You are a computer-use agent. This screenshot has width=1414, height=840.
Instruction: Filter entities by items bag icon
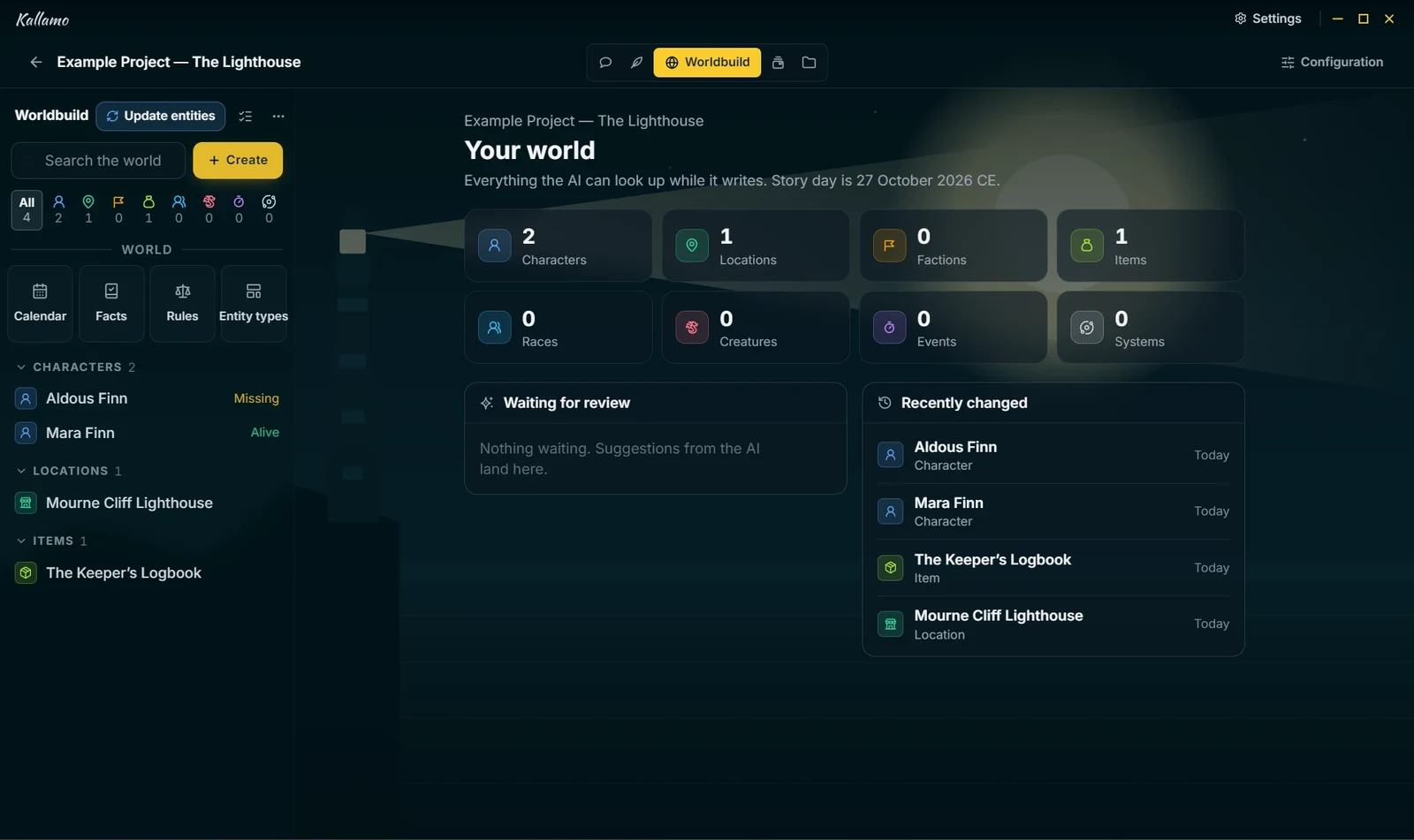coord(148,209)
